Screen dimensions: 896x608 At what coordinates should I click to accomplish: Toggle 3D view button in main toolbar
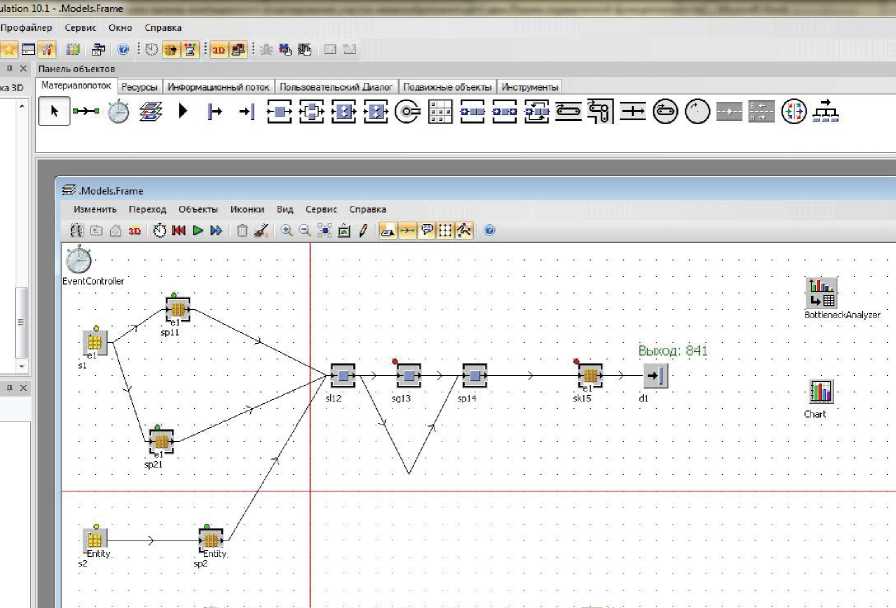tap(218, 48)
